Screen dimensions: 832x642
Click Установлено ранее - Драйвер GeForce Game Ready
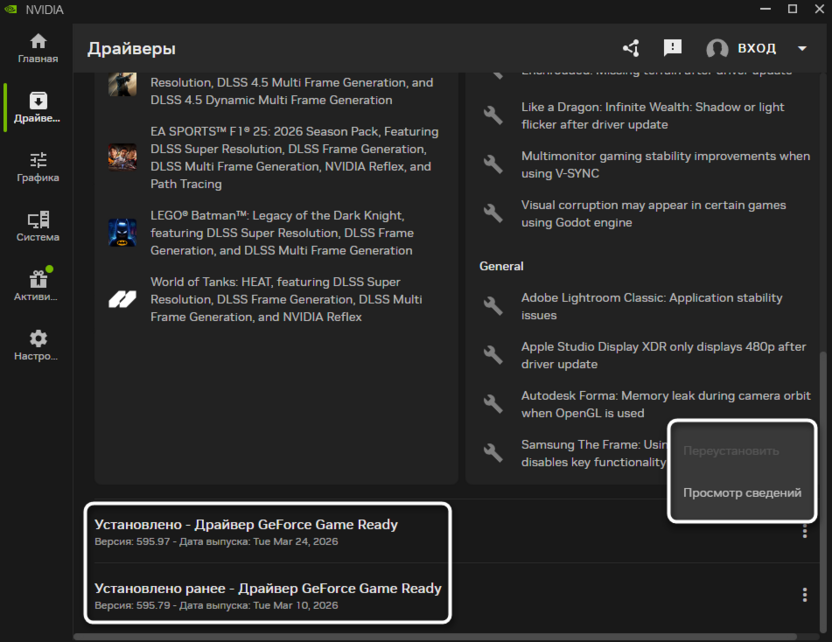pos(268,588)
